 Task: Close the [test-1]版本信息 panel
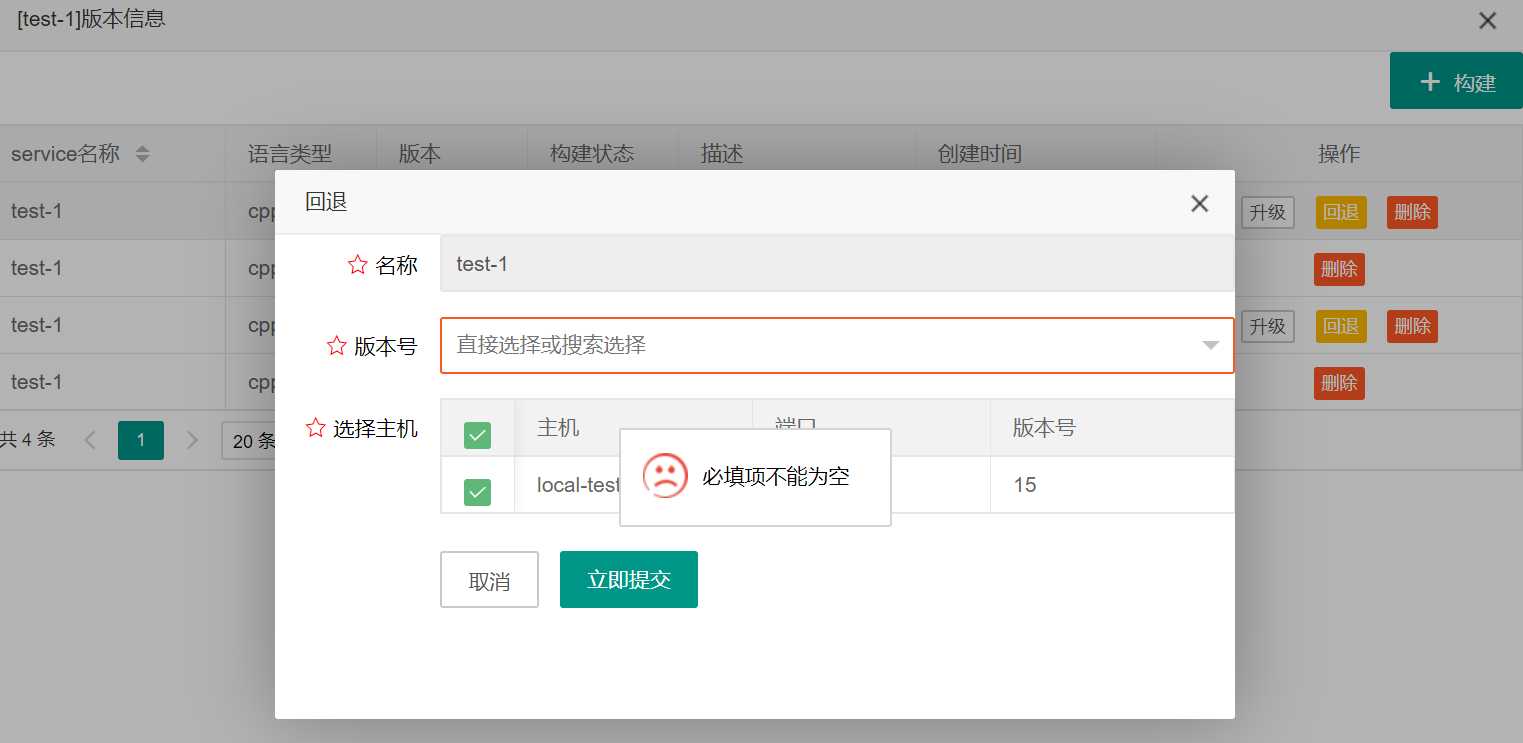click(x=1487, y=20)
